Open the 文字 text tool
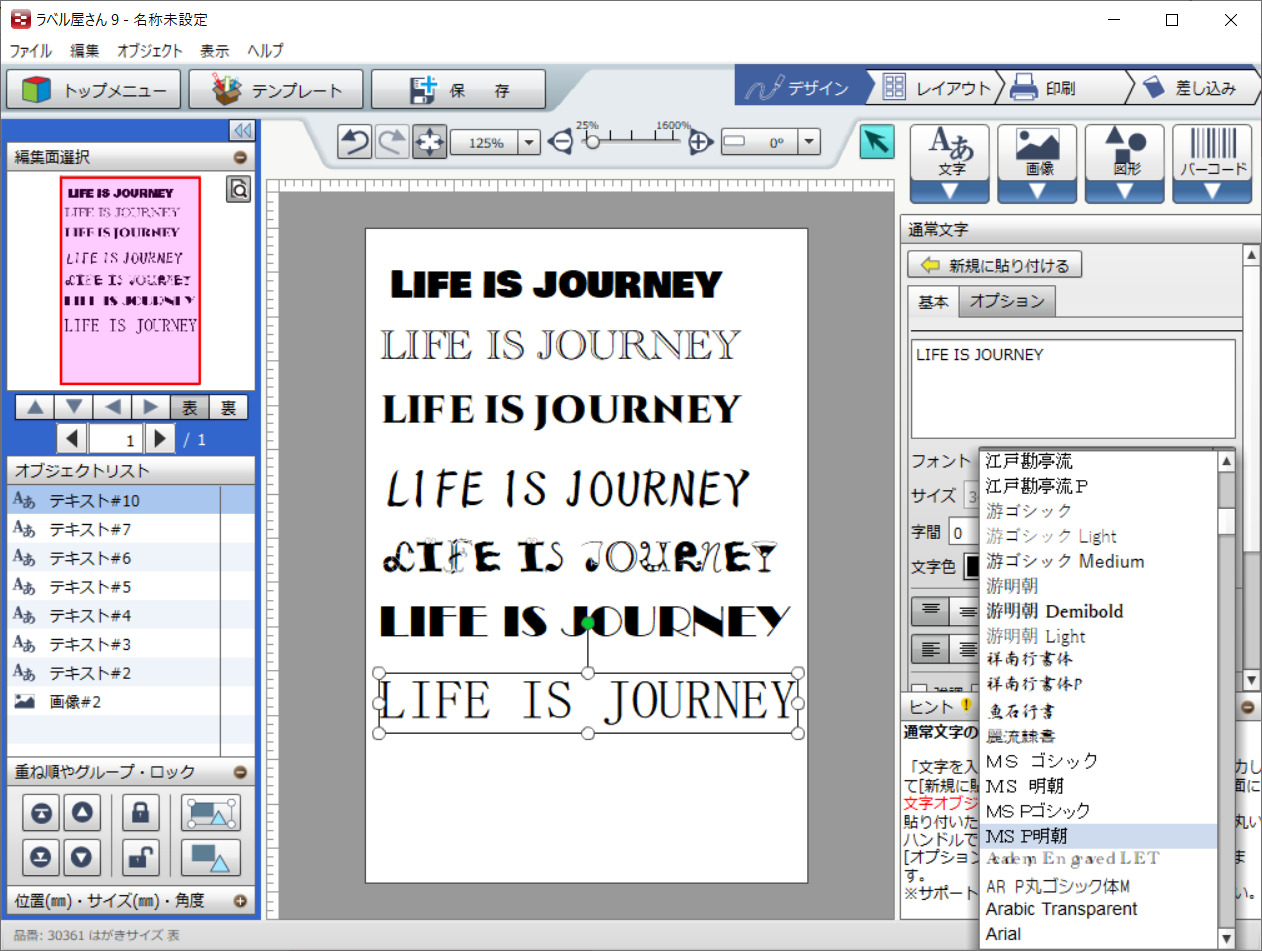 pyautogui.click(x=949, y=165)
